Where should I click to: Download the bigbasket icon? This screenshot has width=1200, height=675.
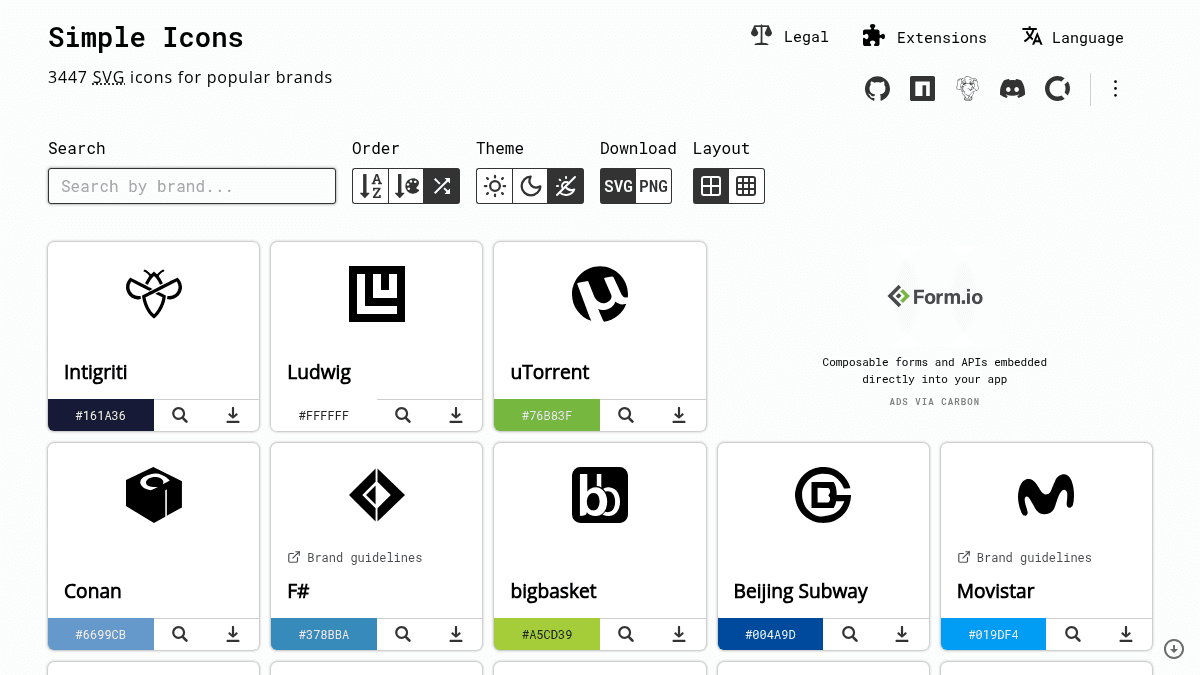click(x=679, y=634)
